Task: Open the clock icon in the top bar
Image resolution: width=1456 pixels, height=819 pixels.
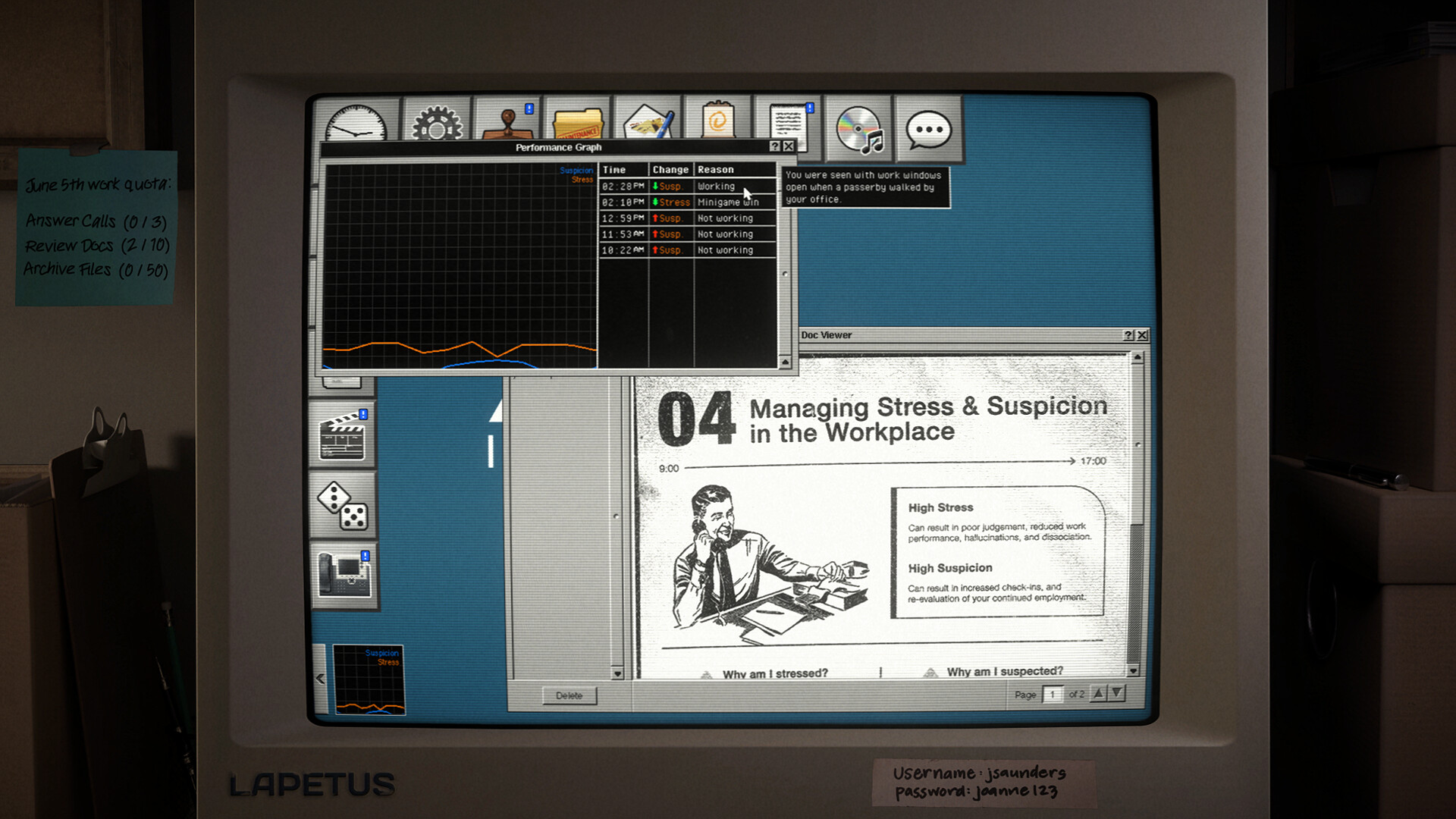Action: (356, 120)
